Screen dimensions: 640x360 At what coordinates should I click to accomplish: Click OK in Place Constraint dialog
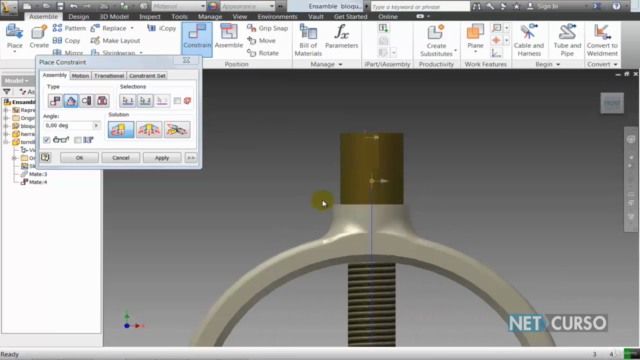click(79, 158)
